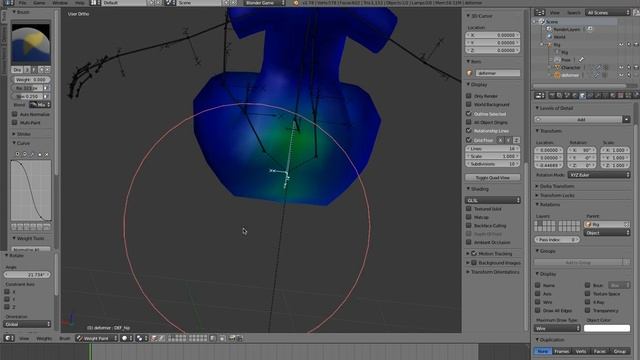
Task: Select the Verts duplication button
Action: tap(581, 351)
